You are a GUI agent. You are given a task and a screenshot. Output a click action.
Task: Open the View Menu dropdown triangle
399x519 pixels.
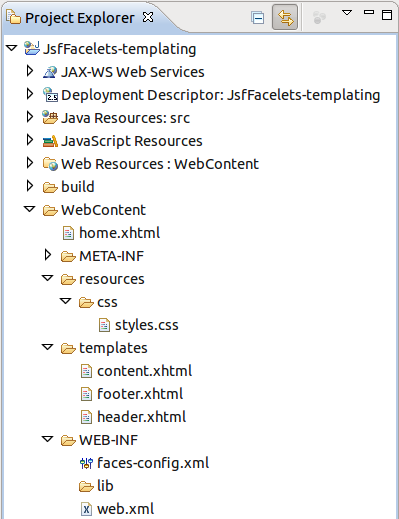(x=347, y=13)
